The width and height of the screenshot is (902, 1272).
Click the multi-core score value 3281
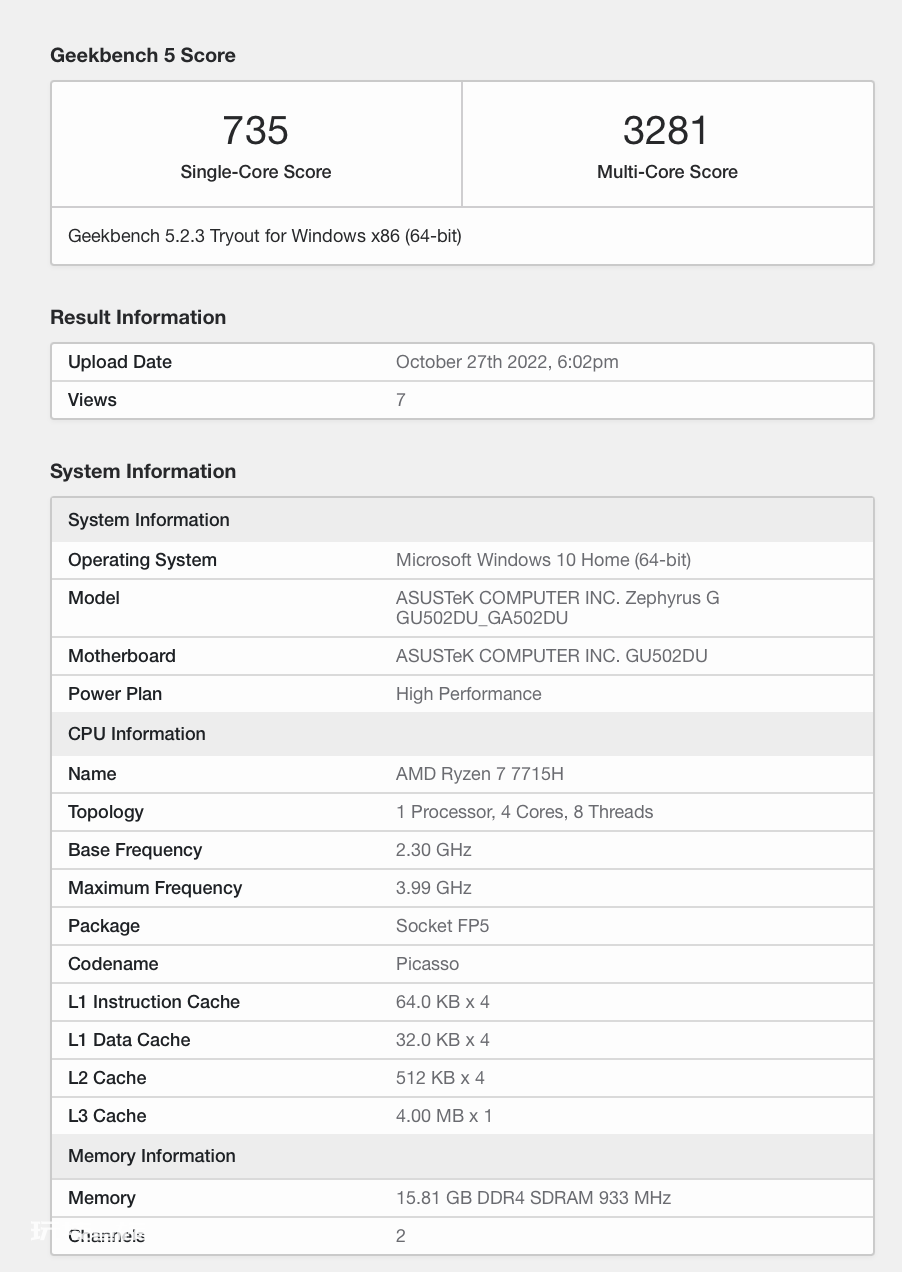point(666,131)
